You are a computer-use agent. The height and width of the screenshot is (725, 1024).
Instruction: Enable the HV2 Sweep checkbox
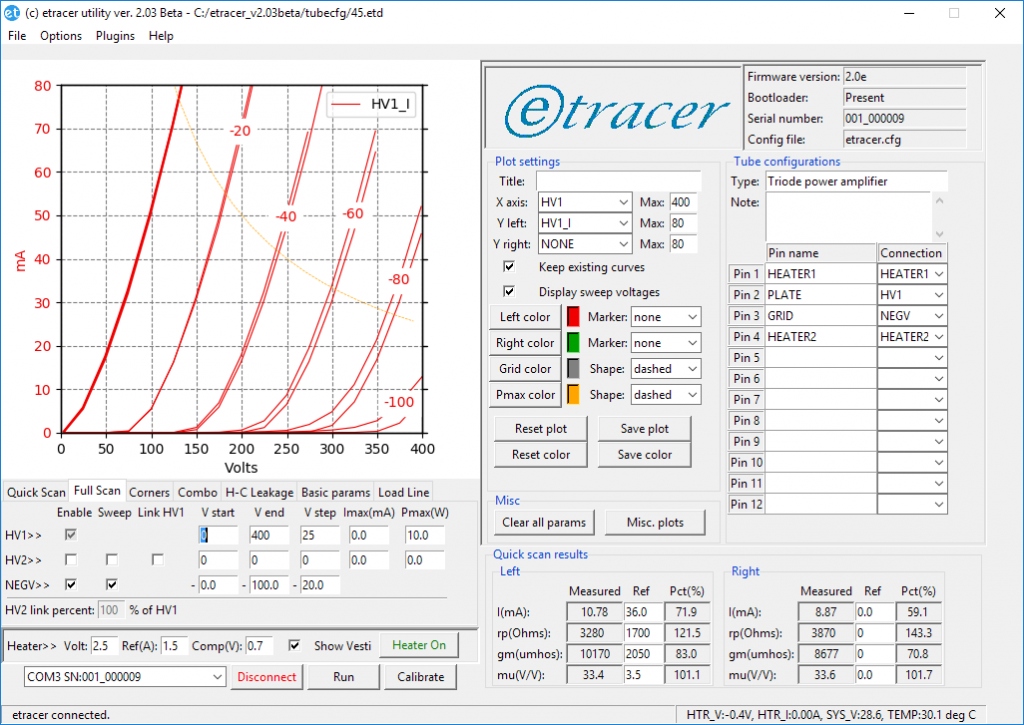point(112,560)
